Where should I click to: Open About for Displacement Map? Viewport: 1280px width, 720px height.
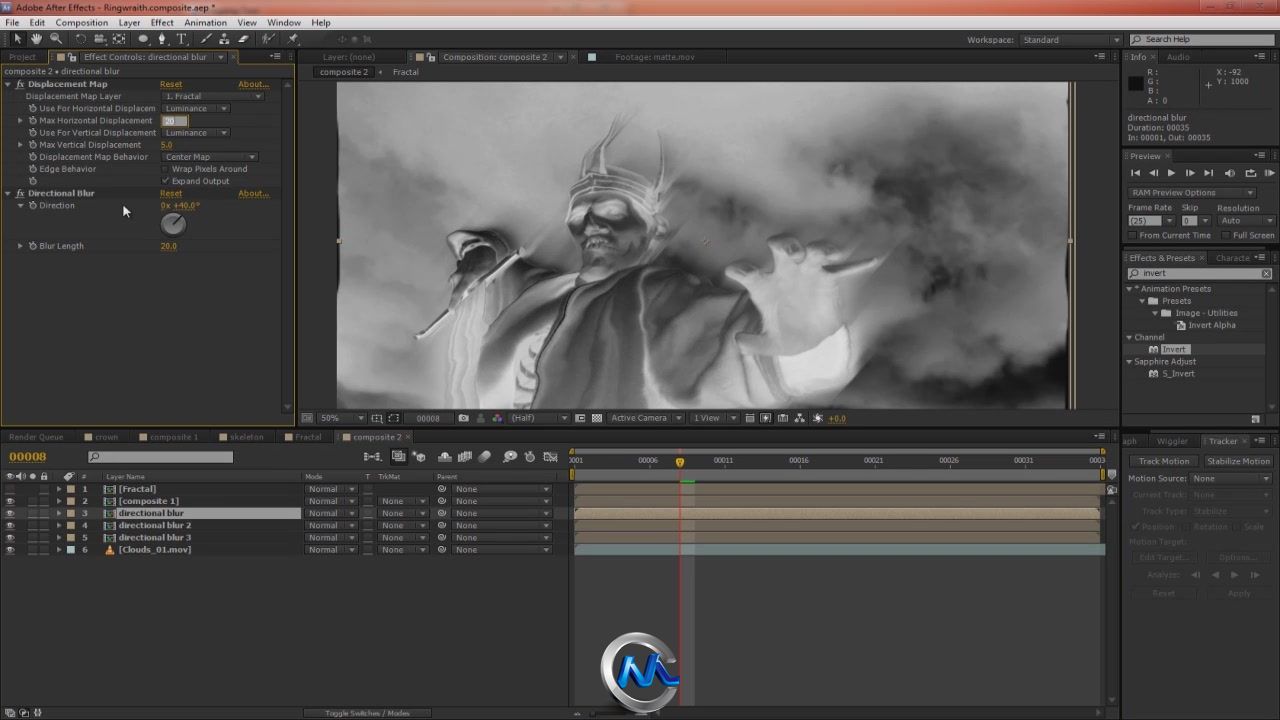coord(253,84)
